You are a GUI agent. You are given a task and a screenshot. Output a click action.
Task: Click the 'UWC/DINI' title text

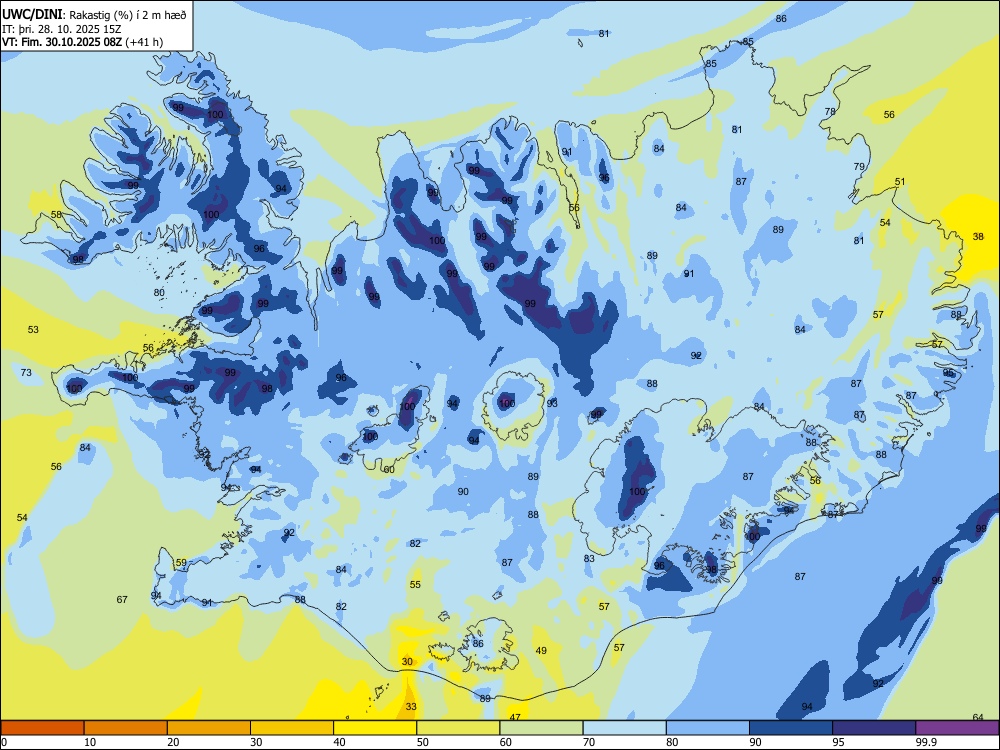32,14
